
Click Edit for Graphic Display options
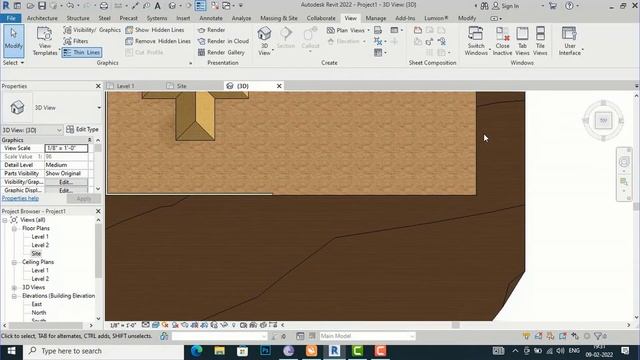[66, 191]
